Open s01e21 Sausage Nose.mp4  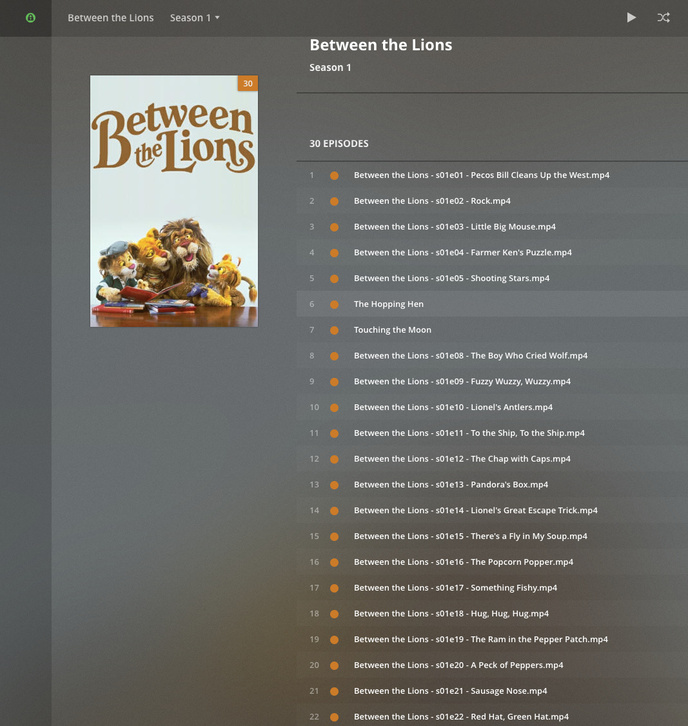coord(450,691)
